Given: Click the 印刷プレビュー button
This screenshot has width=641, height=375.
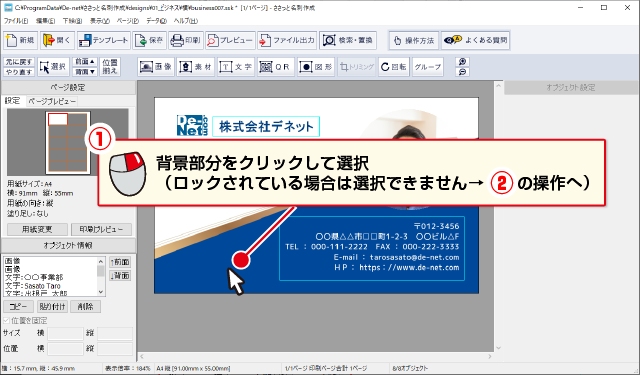Looking at the screenshot, I should [x=101, y=229].
